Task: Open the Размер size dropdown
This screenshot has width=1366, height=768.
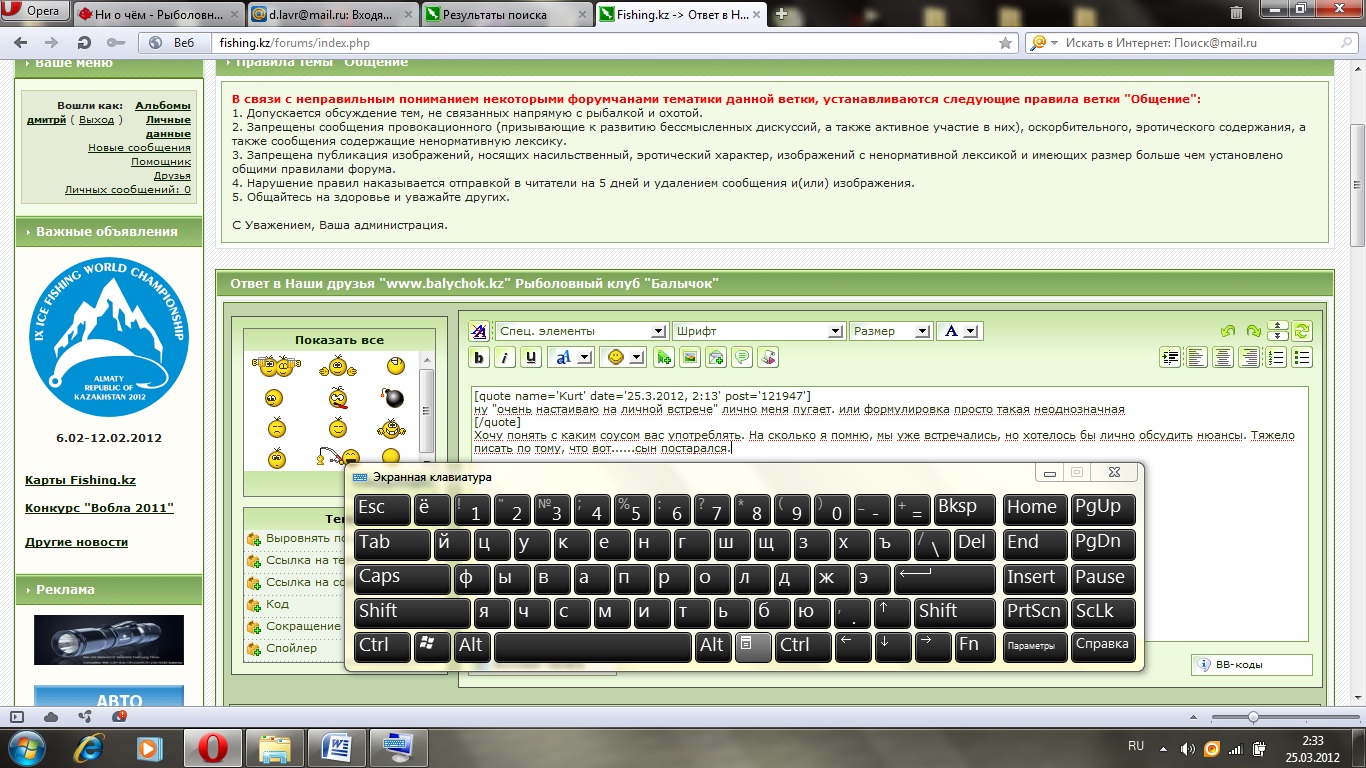Action: click(x=891, y=331)
